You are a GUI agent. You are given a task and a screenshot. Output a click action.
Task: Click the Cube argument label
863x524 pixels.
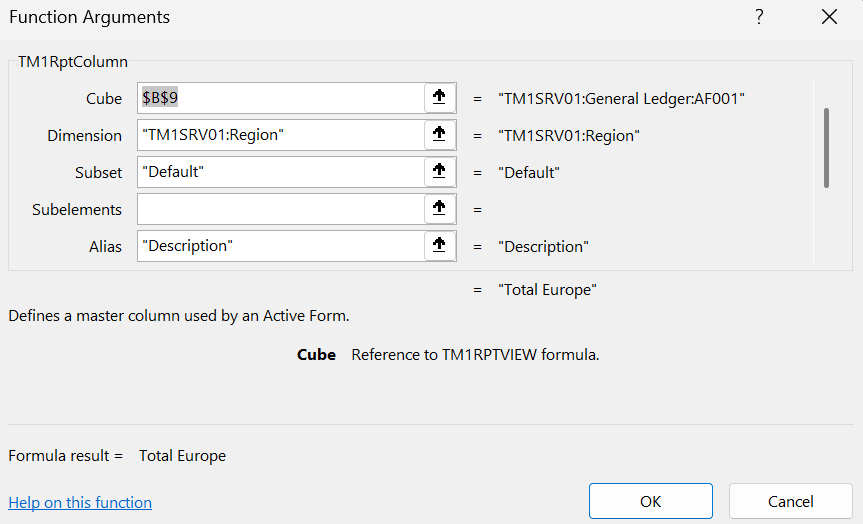(103, 99)
